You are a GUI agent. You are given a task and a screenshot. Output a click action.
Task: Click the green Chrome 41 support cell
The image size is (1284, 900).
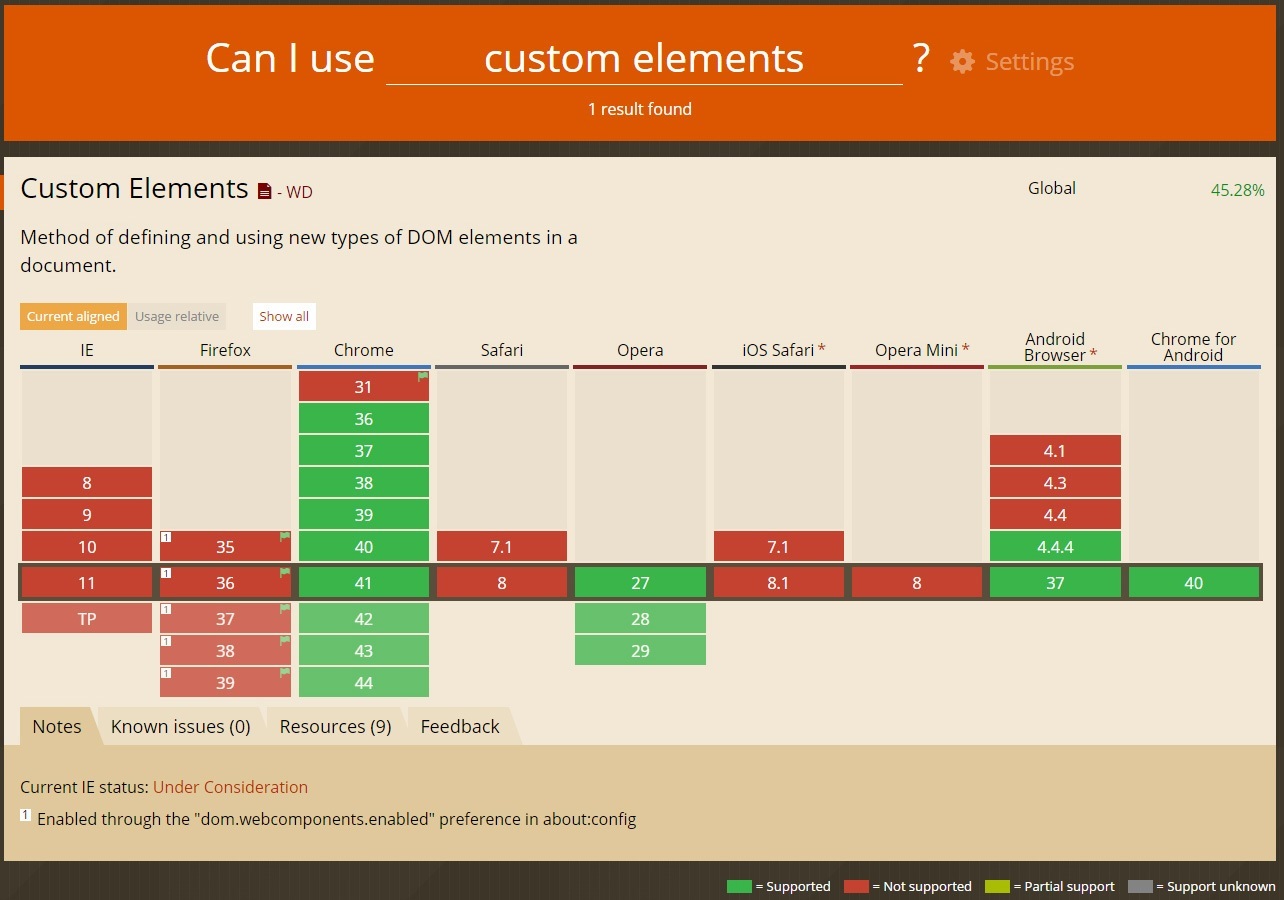tap(364, 583)
